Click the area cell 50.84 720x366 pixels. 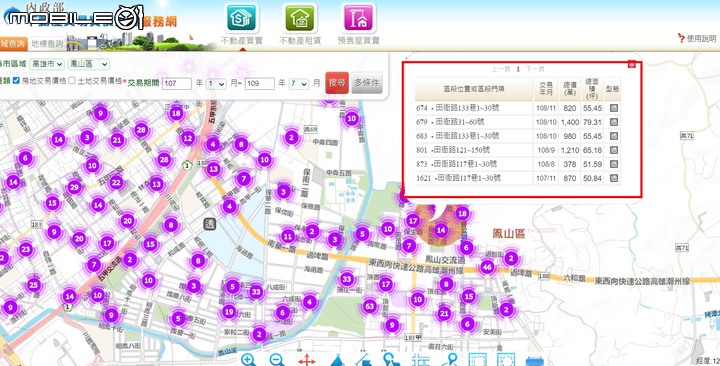click(592, 178)
